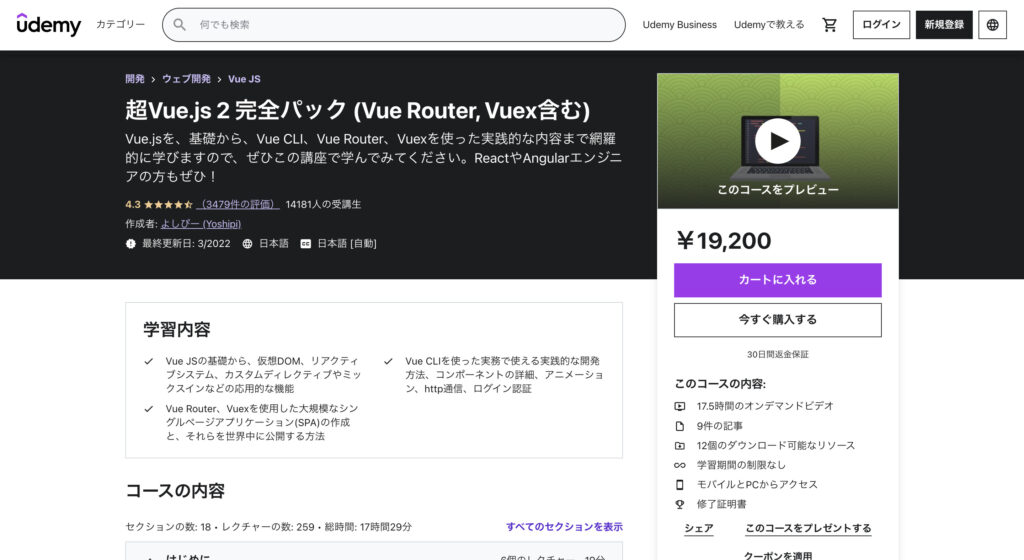The image size is (1024, 560).
Task: Click checkmark beside Vue Router、Vuexを使用した item
Action: pos(149,409)
